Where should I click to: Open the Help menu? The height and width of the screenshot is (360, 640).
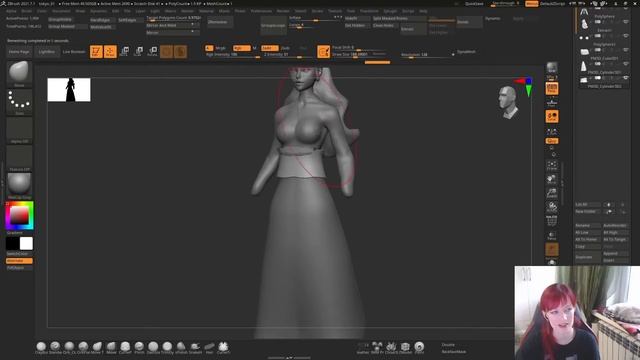tap(423, 11)
